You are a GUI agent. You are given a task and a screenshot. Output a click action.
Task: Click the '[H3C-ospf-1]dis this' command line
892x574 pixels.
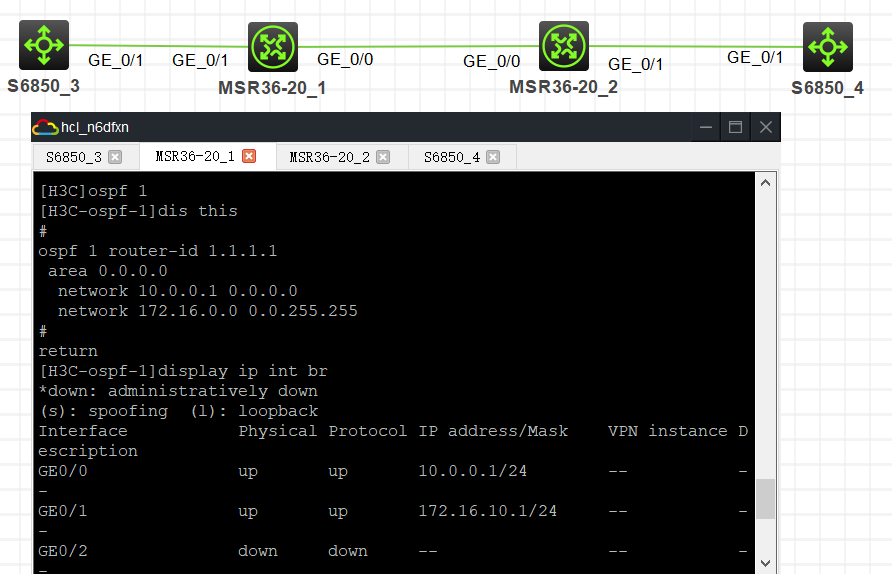(x=138, y=211)
